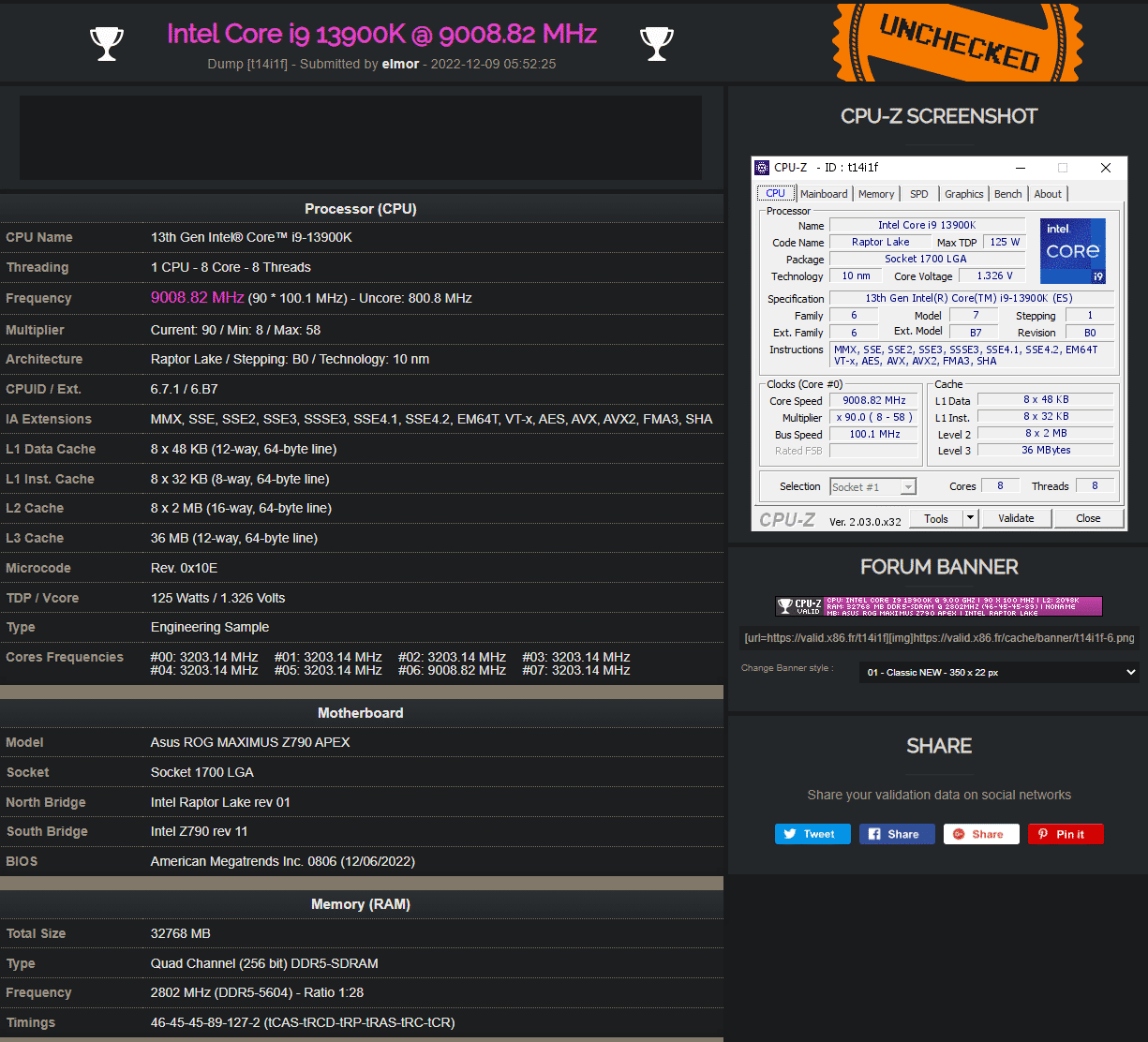Click the Architecture value Raptor Lake / Stepping: B0
The width and height of the screenshot is (1148, 1042).
(290, 360)
